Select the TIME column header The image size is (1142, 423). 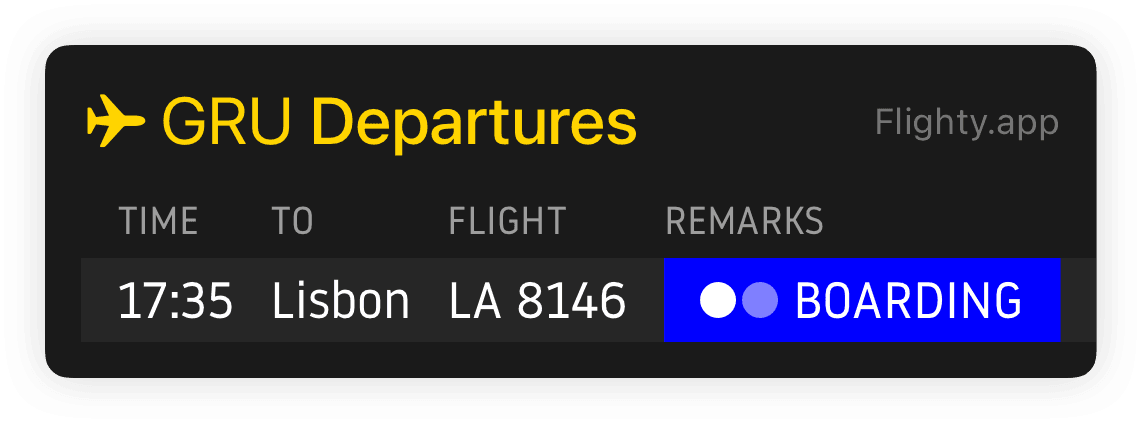(158, 221)
